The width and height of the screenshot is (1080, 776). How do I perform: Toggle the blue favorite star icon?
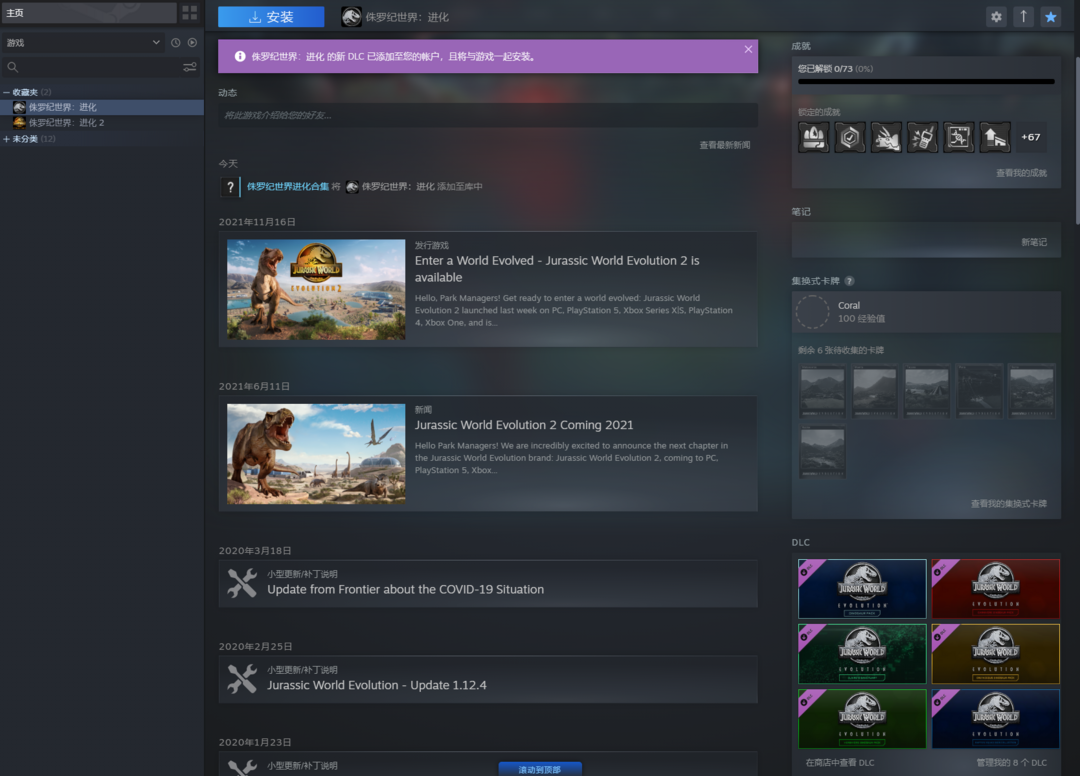pos(1050,17)
